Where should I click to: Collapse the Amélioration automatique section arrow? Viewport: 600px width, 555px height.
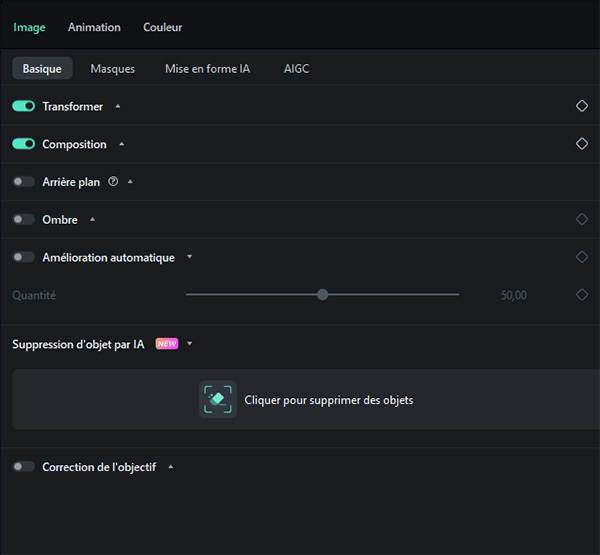189,257
